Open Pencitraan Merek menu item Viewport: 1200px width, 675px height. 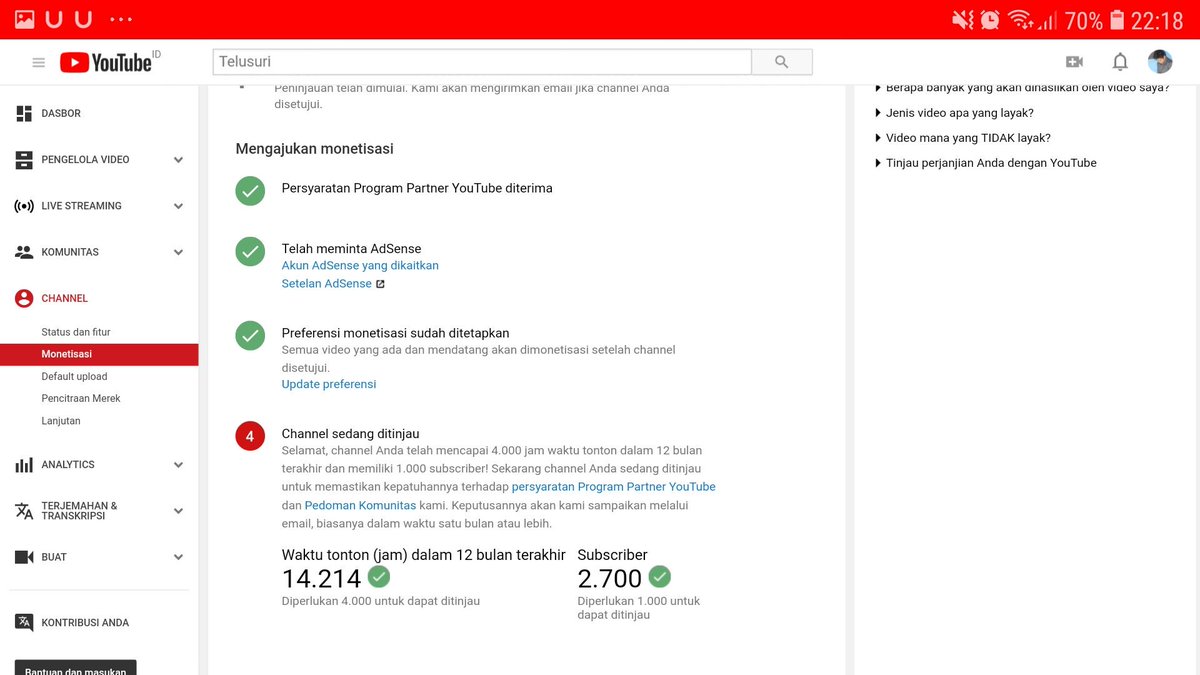(81, 399)
